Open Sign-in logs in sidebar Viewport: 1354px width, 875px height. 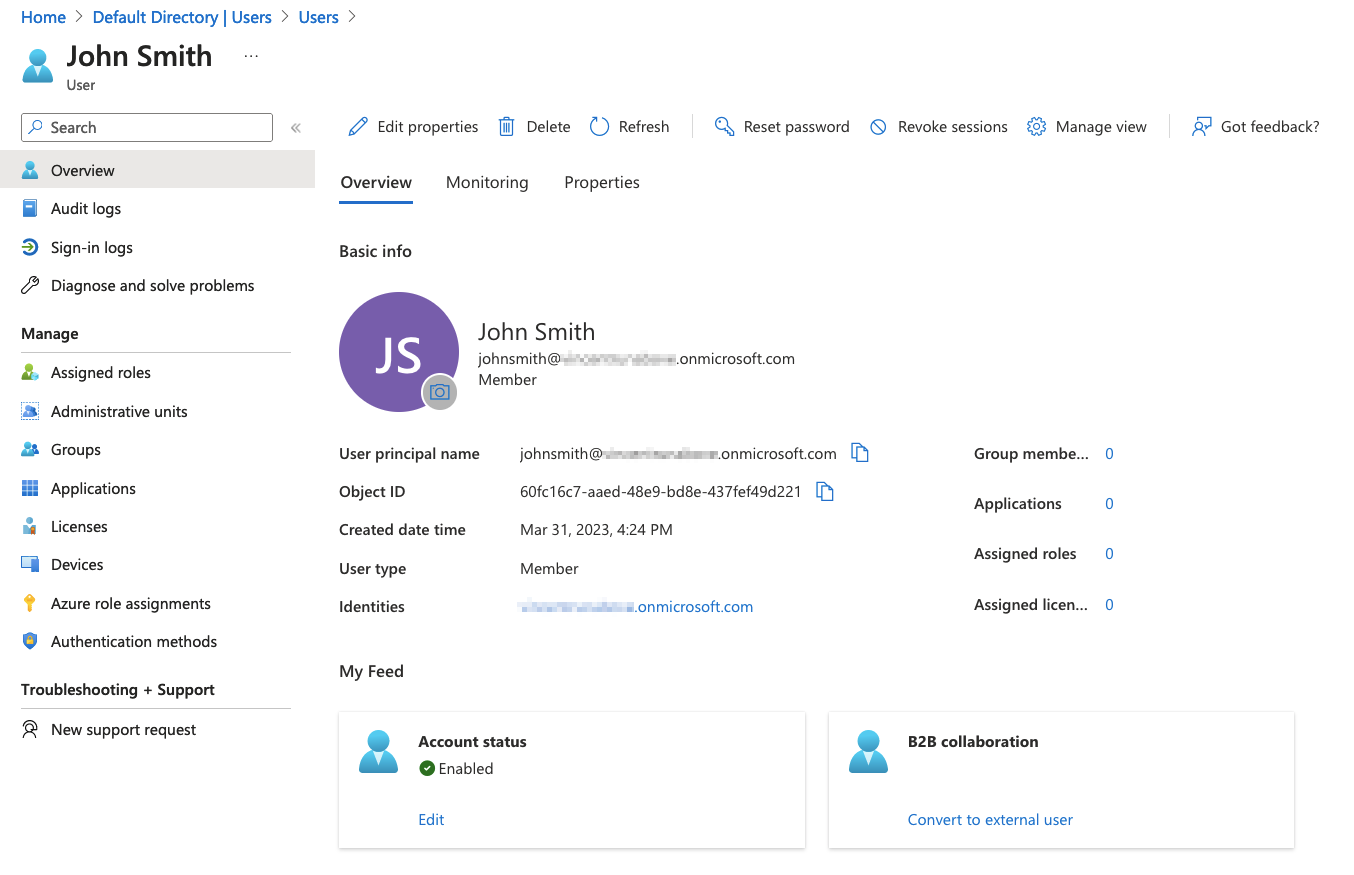coord(91,247)
